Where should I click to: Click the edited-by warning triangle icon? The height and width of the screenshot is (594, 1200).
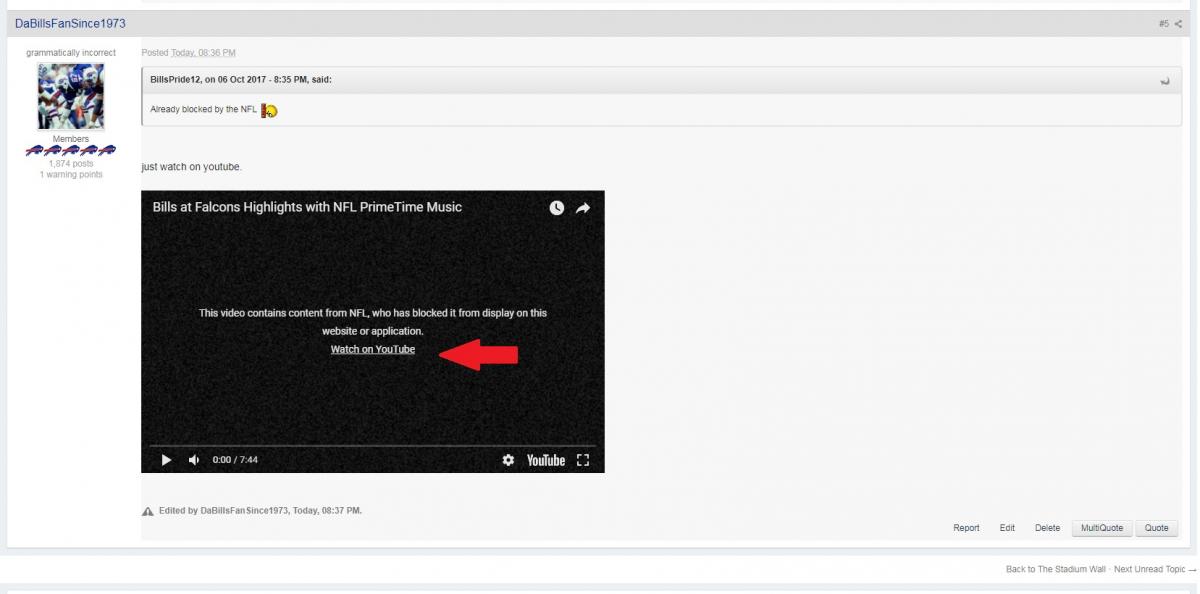click(148, 511)
